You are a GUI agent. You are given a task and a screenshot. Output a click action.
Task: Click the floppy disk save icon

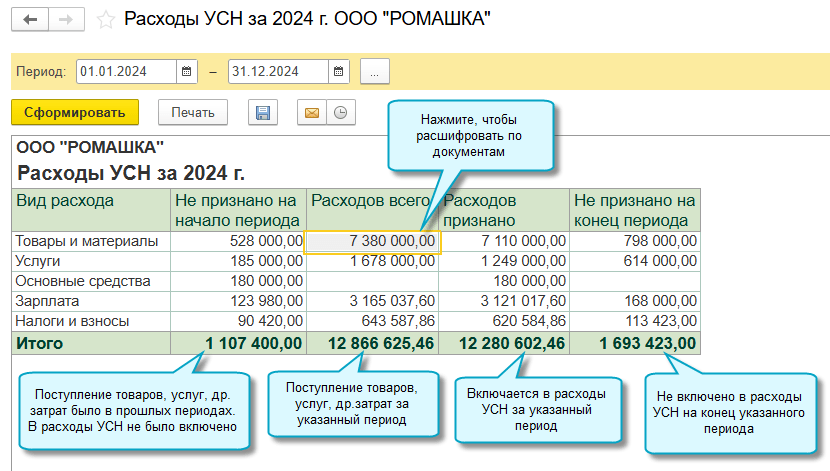[x=264, y=113]
